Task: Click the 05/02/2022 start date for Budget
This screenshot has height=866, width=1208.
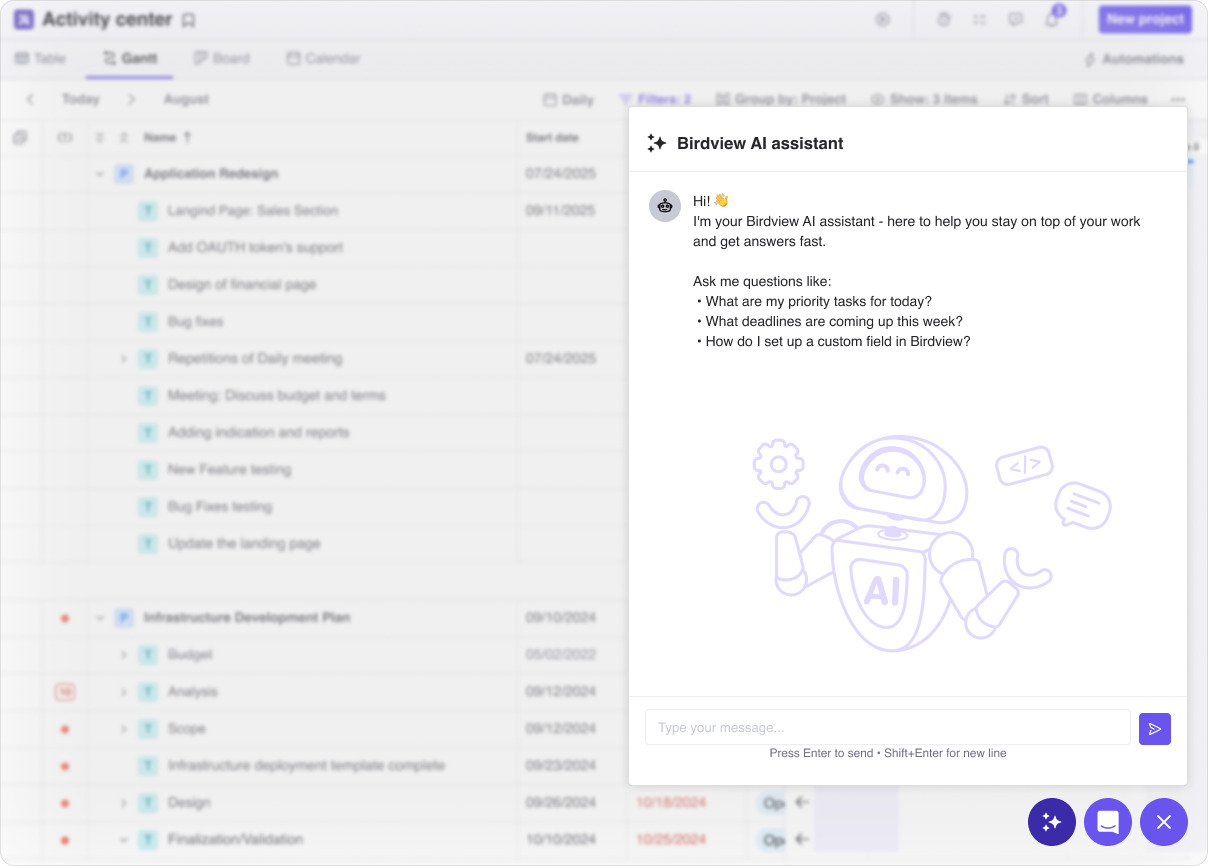Action: [561, 655]
